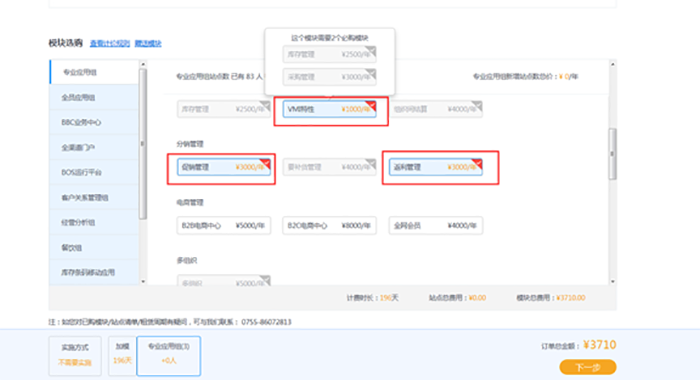
Task: Select the 专业应用组(3) summary card
Action: (x=169, y=355)
